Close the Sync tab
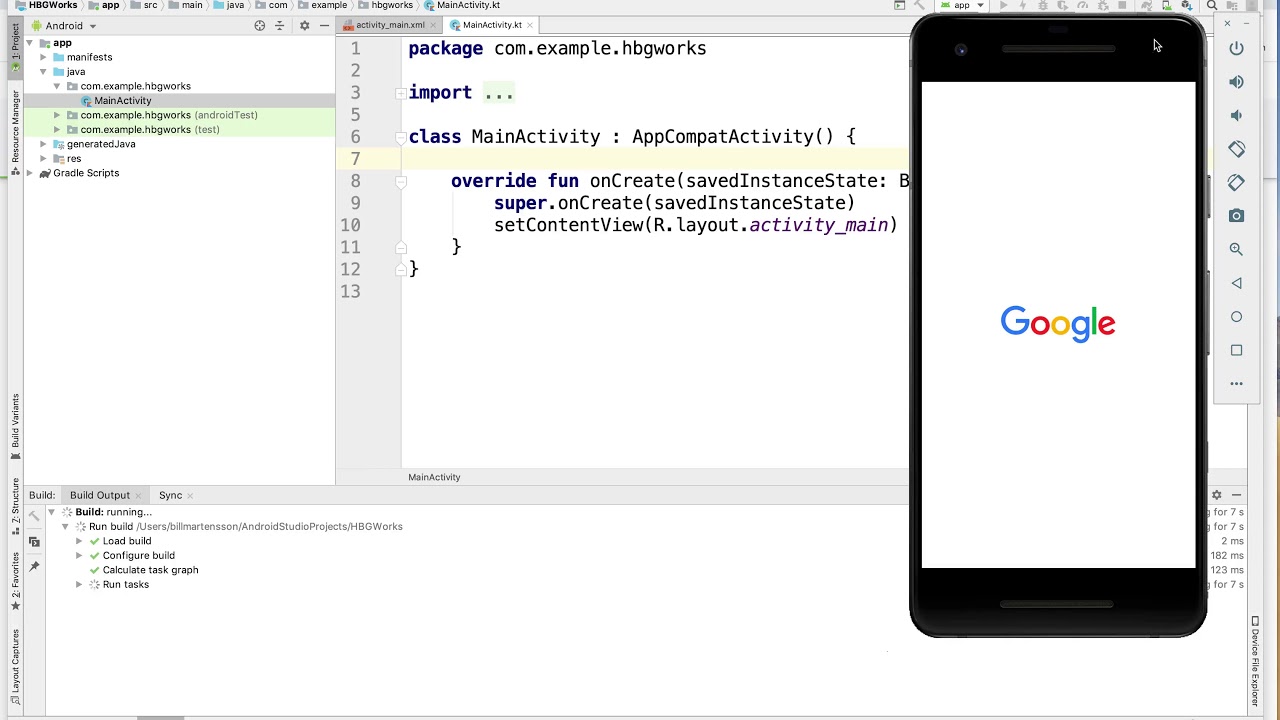1280x720 pixels. click(x=190, y=495)
